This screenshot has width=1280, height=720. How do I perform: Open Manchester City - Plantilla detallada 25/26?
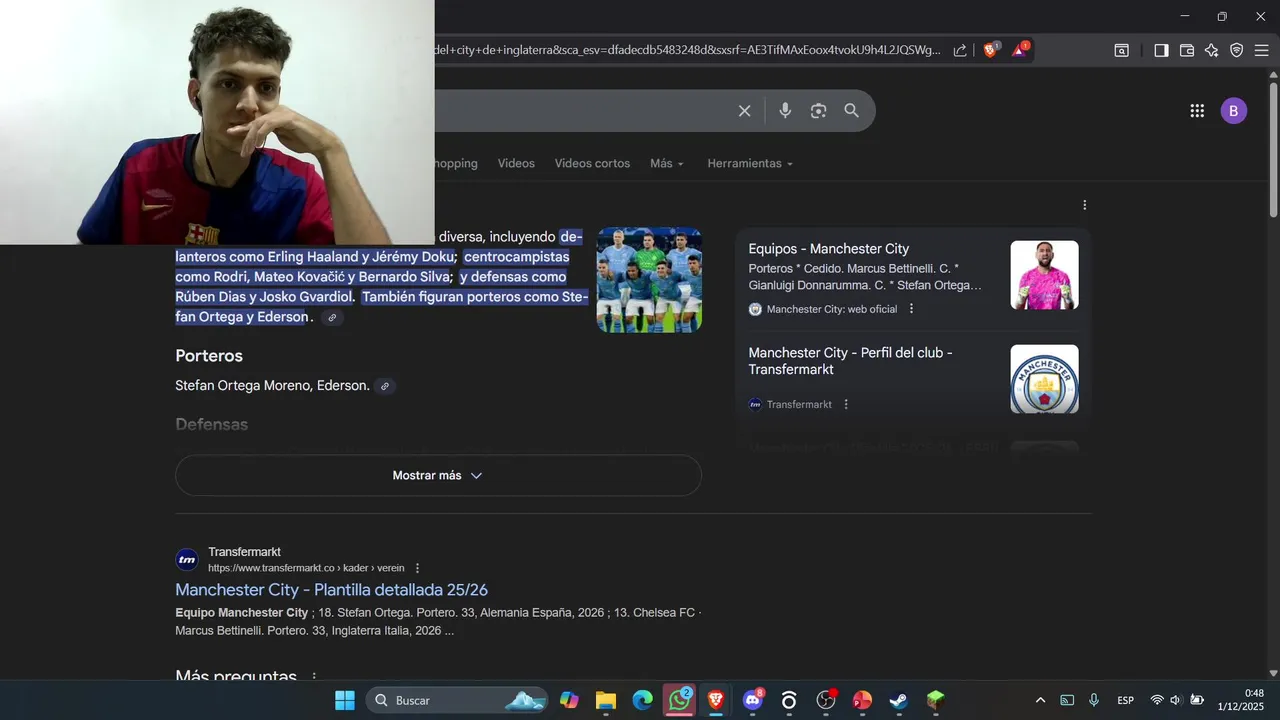click(x=331, y=590)
